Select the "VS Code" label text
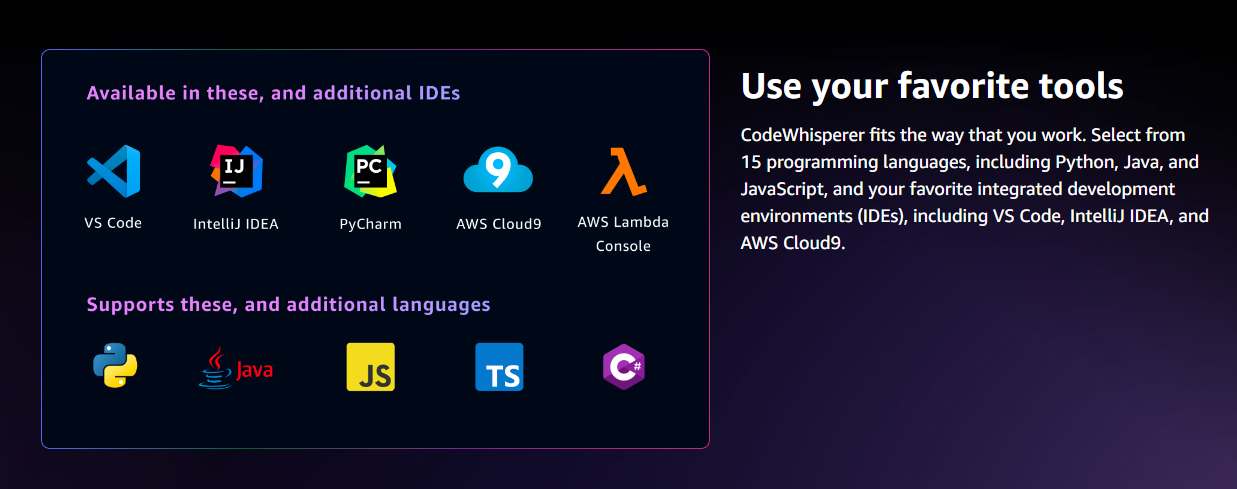Viewport: 1237px width, 489px height. coord(113,223)
